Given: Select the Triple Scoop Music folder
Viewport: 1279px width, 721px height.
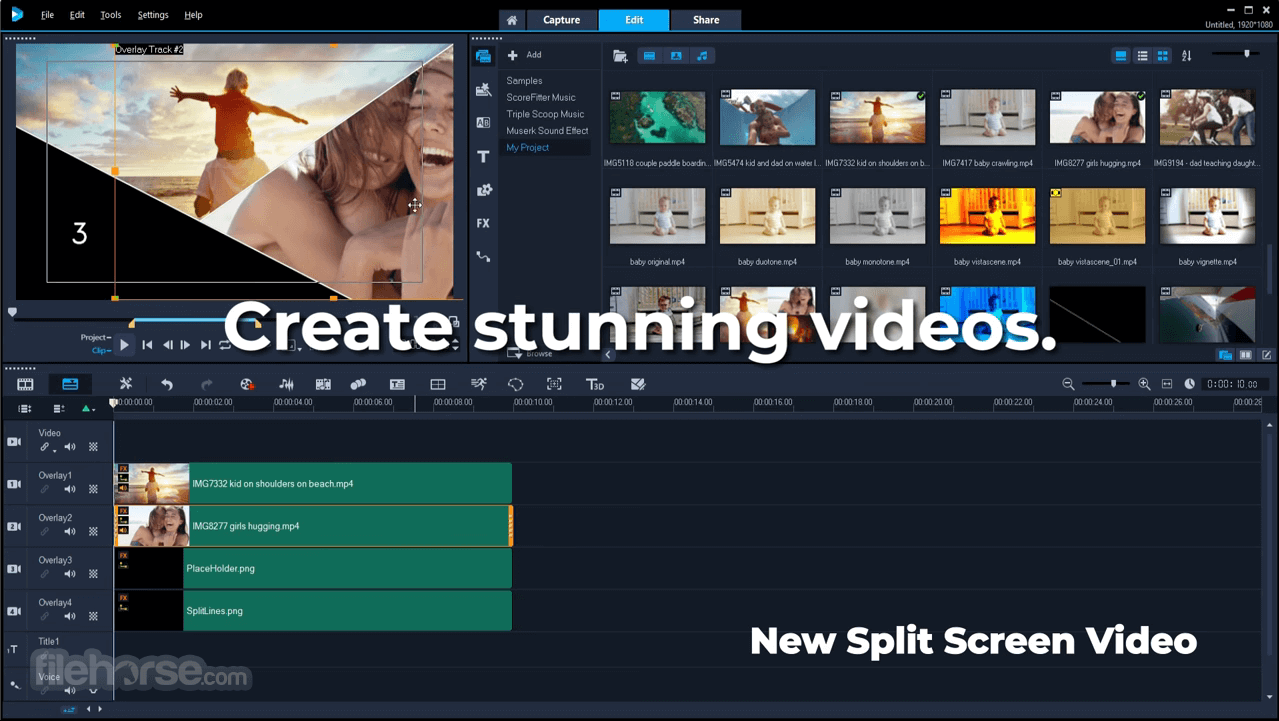Looking at the screenshot, I should (x=545, y=114).
